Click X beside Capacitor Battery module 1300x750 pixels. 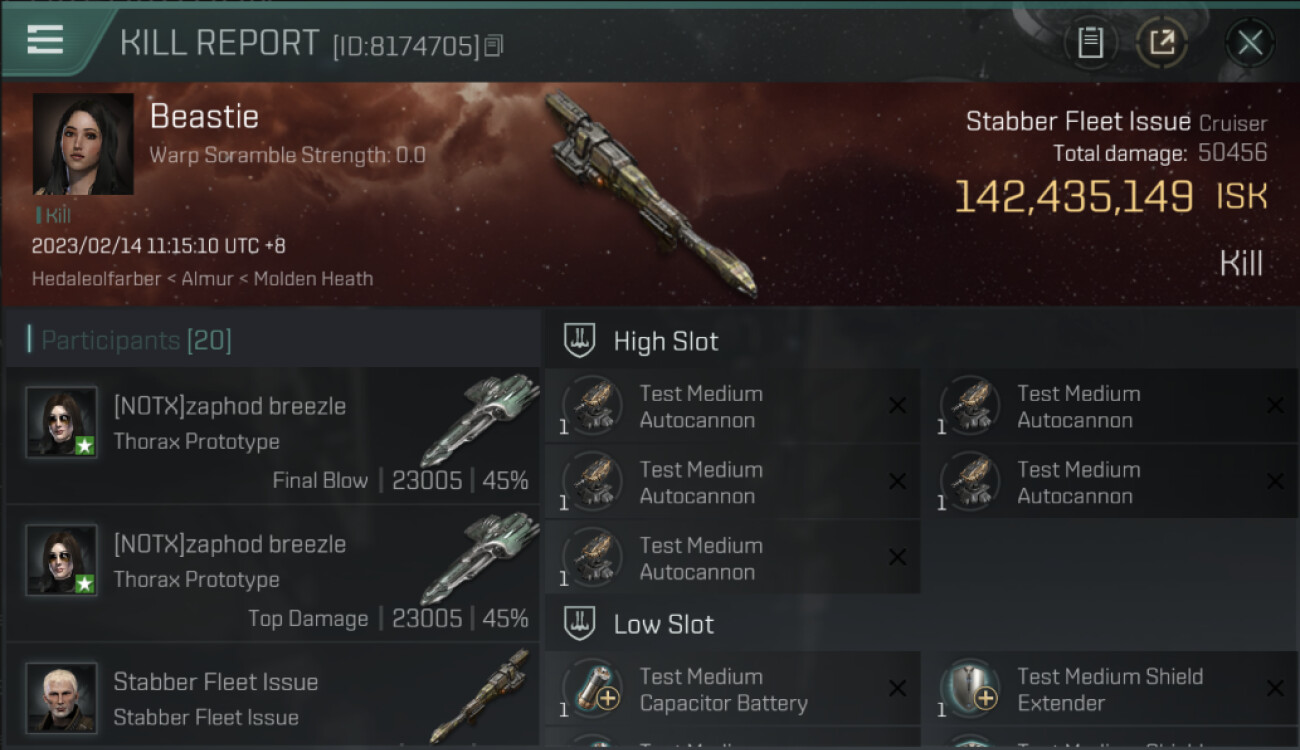coord(897,689)
